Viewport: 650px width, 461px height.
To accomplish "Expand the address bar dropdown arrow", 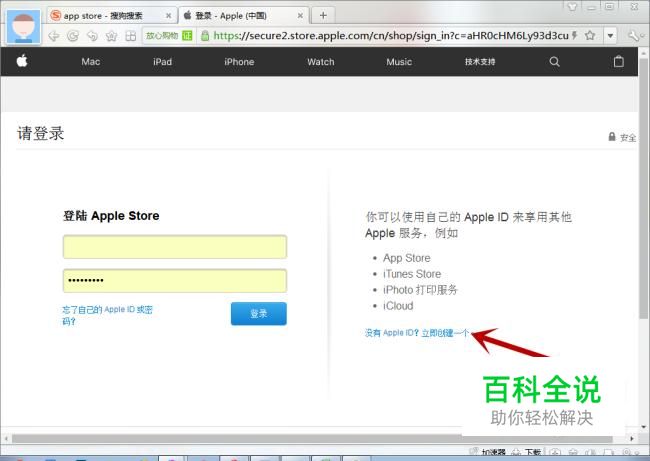I will [x=610, y=36].
